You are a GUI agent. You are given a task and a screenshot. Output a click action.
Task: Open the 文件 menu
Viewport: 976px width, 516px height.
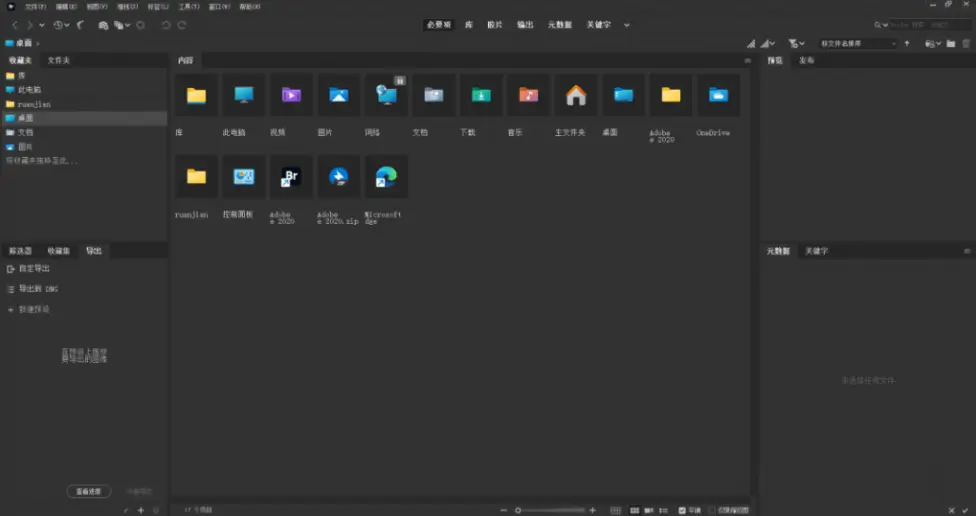pyautogui.click(x=35, y=7)
